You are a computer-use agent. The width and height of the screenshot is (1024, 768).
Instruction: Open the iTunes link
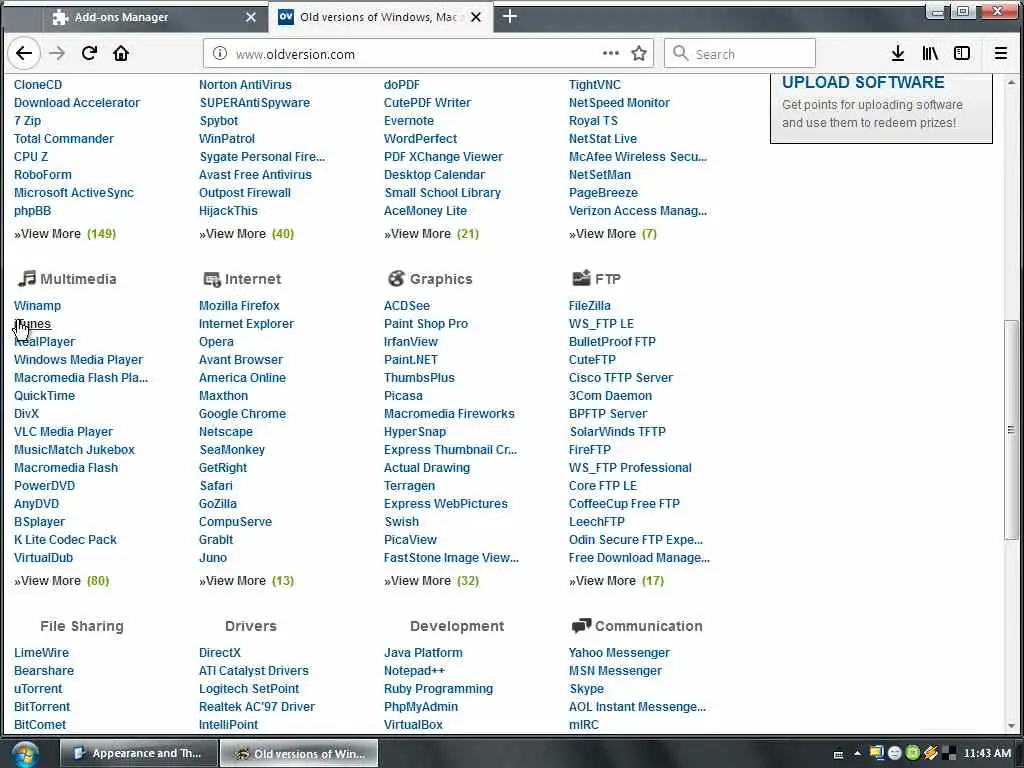[x=33, y=324]
